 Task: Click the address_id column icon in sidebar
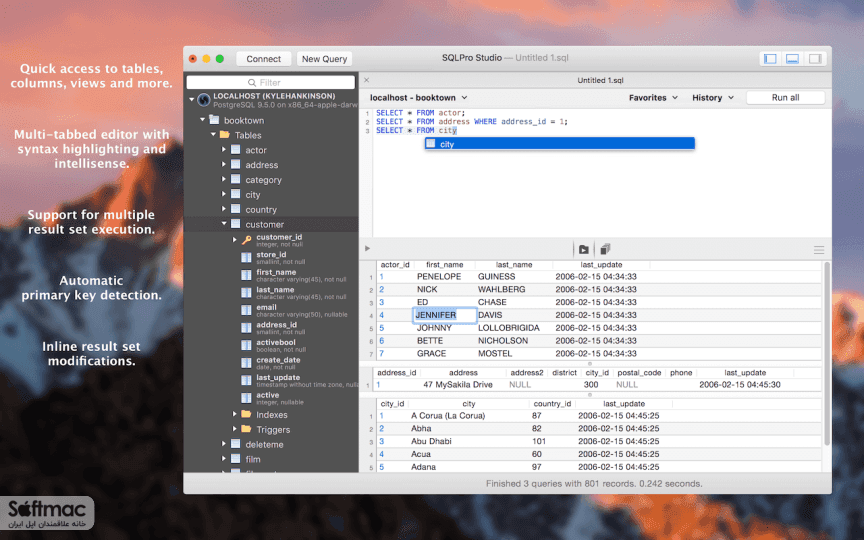(x=246, y=328)
